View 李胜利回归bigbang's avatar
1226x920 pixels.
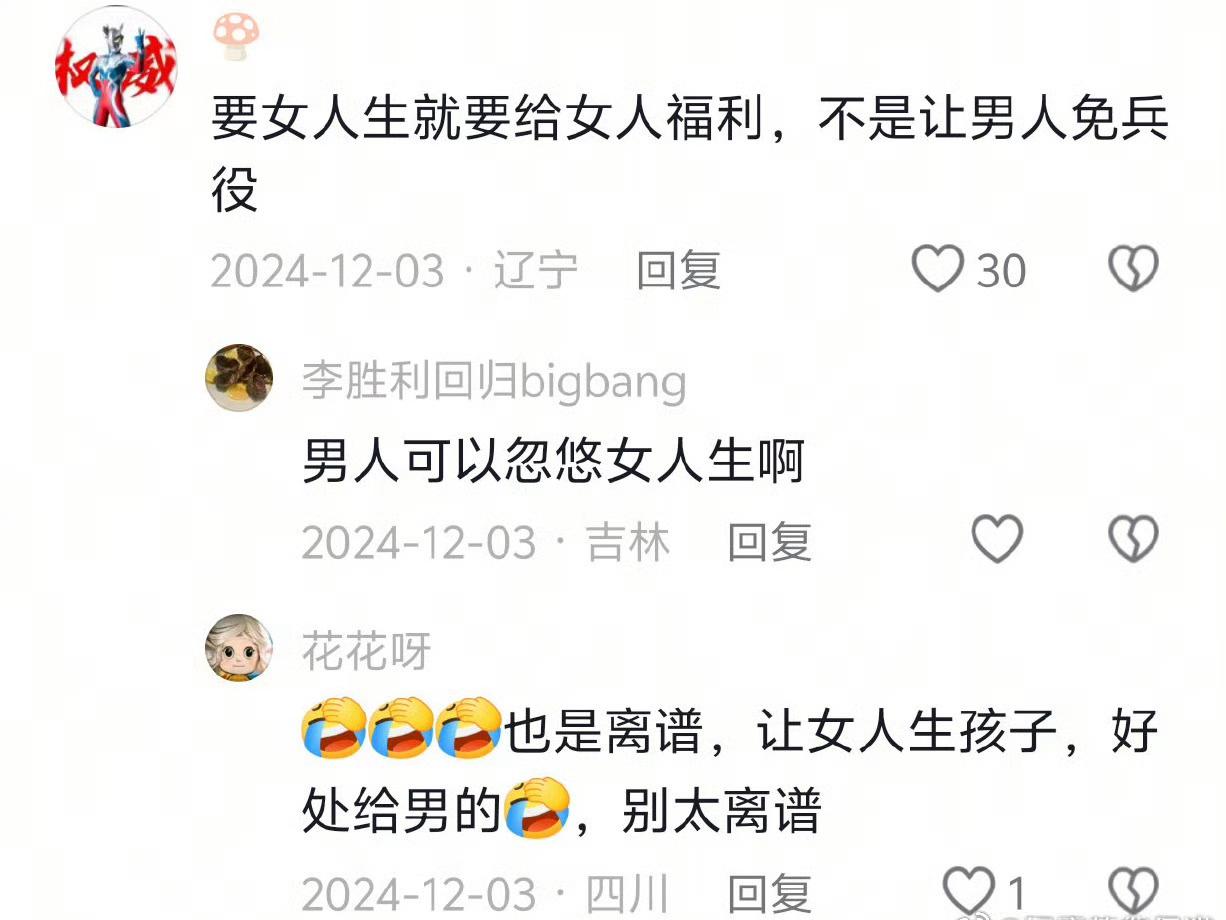(x=239, y=378)
